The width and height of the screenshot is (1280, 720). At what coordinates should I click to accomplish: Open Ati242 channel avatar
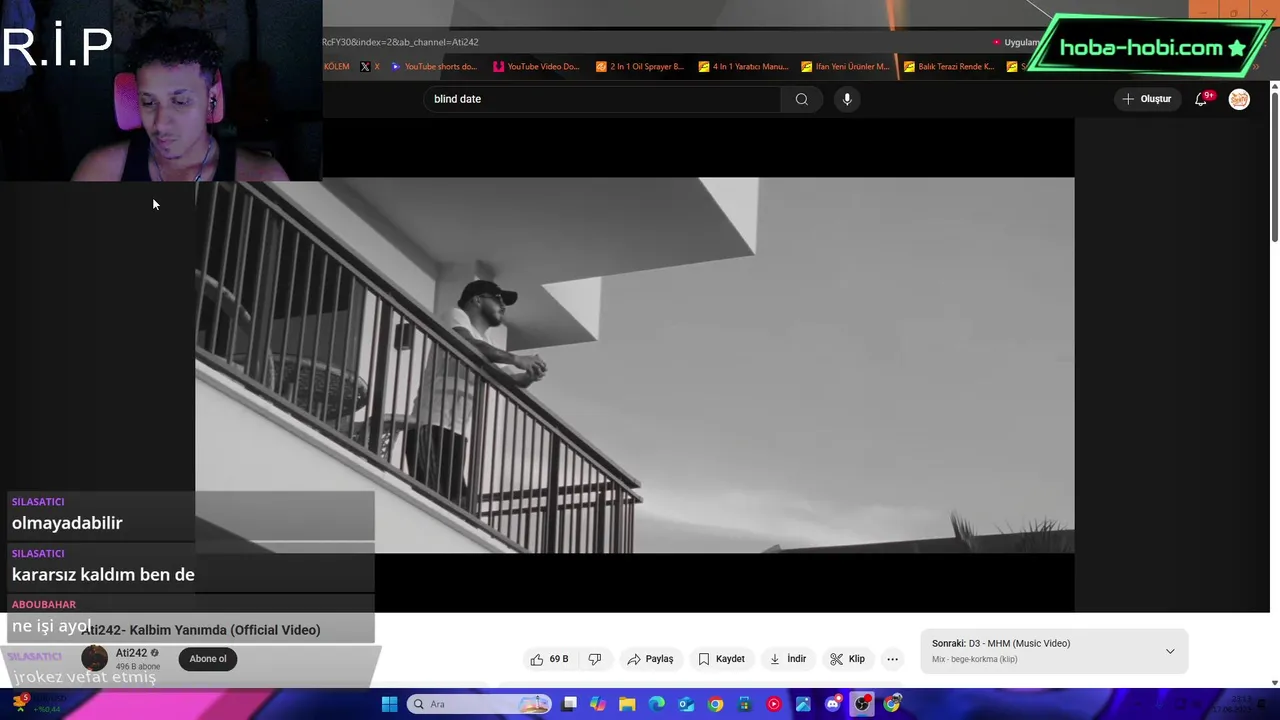94,658
